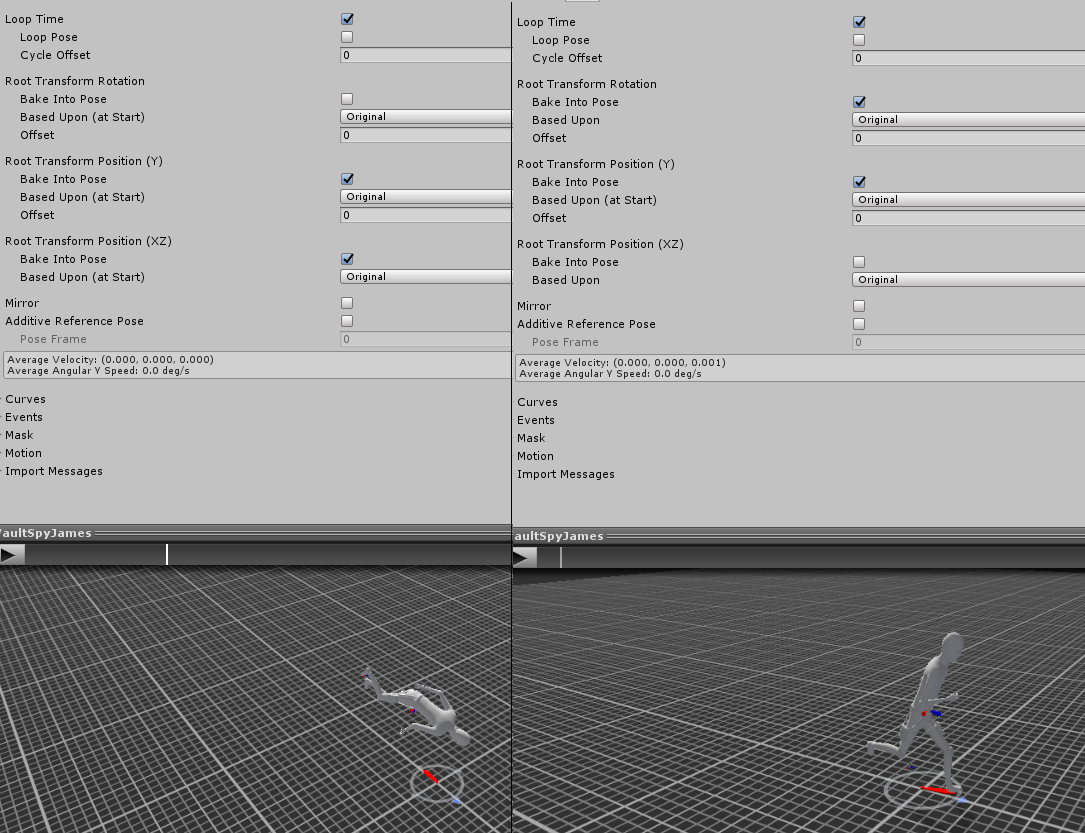Expand the Events section in the right panel

point(535,420)
